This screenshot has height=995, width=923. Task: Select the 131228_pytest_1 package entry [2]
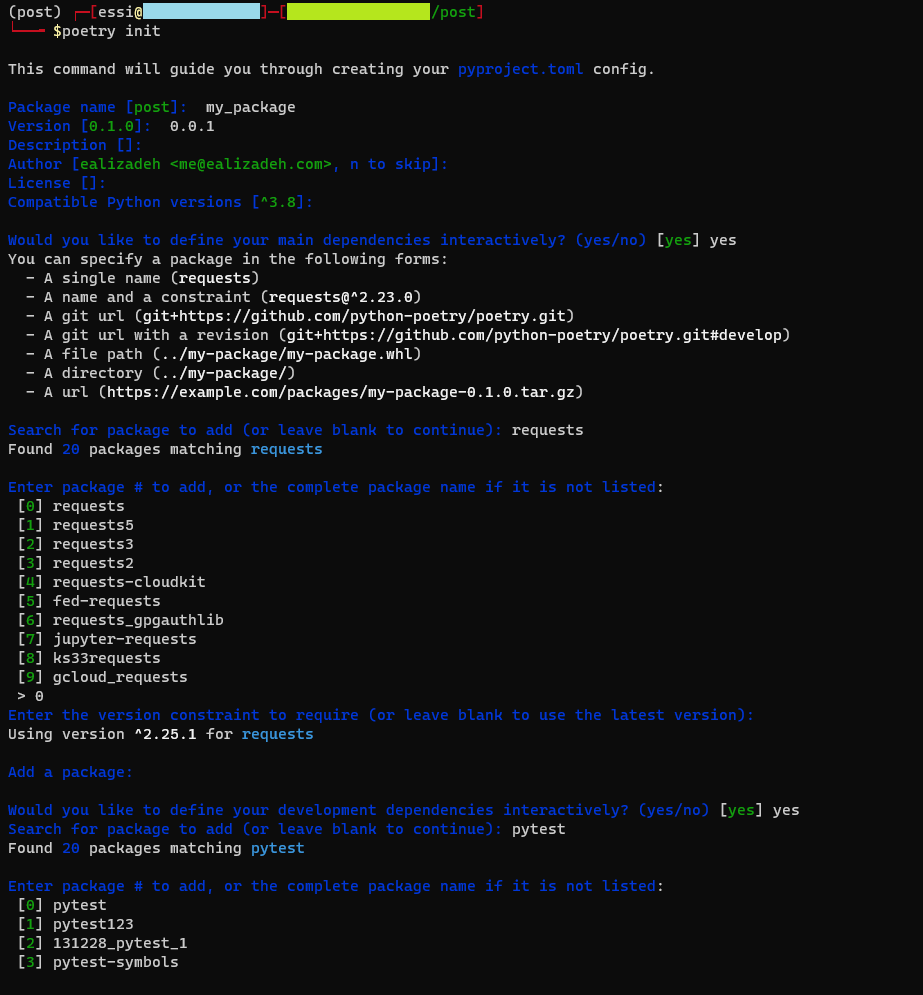pyautogui.click(x=114, y=942)
